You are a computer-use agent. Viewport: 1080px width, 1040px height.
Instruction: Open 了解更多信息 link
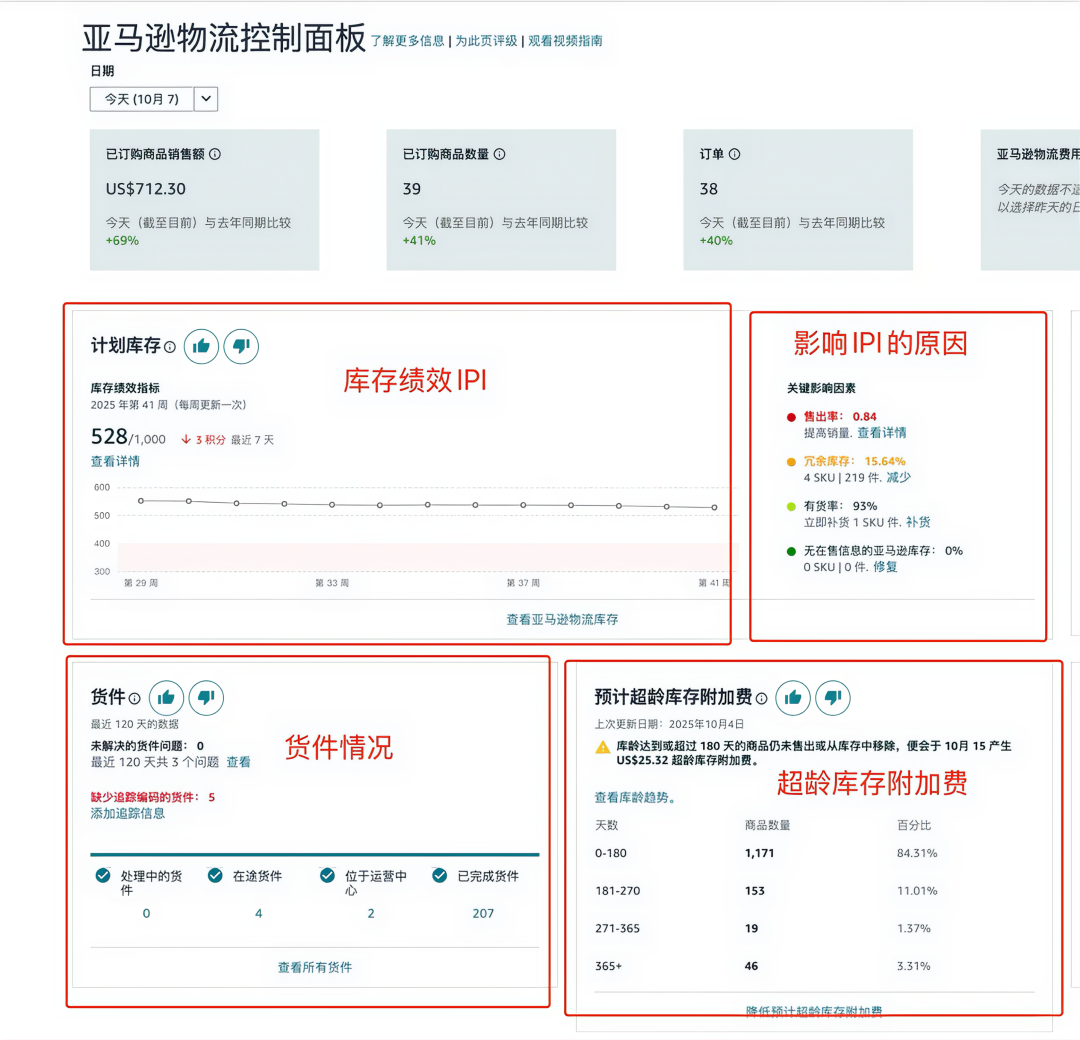click(x=408, y=41)
